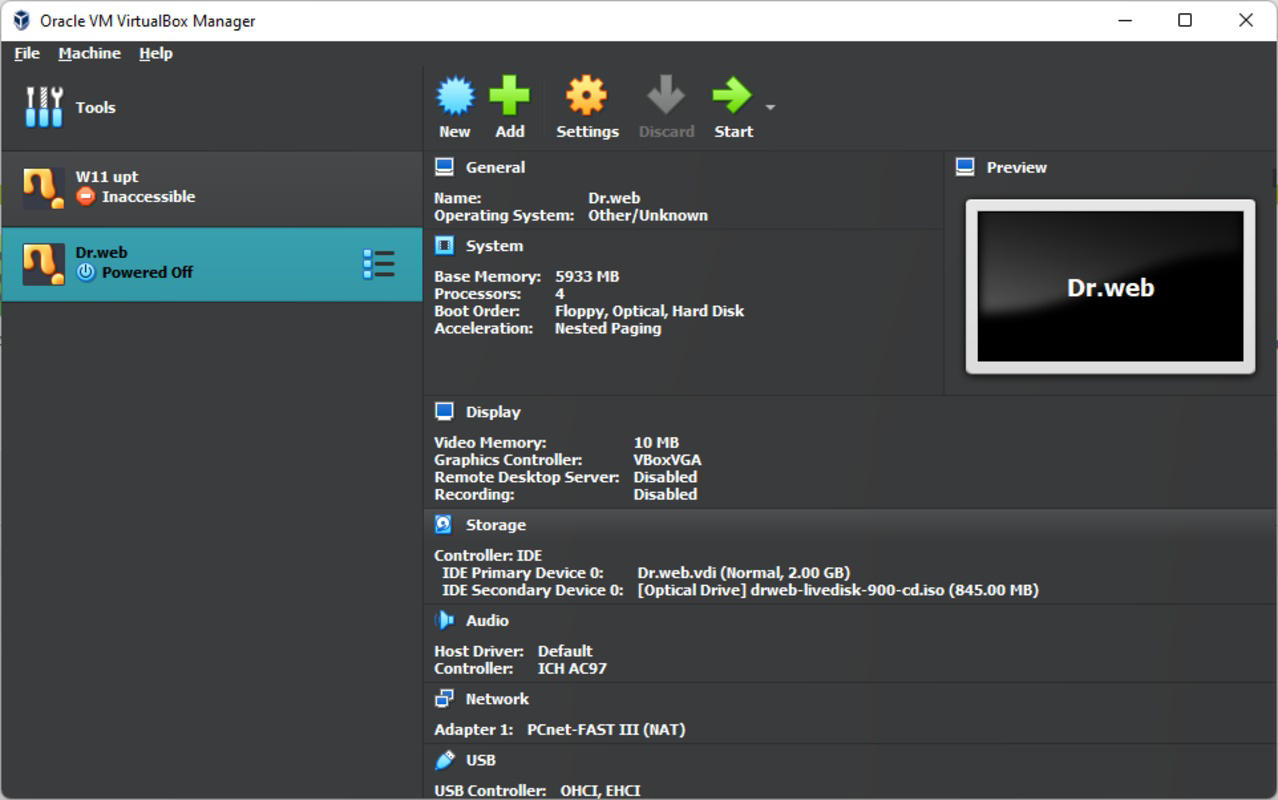Open the File menu
The height and width of the screenshot is (800, 1278).
coord(26,53)
